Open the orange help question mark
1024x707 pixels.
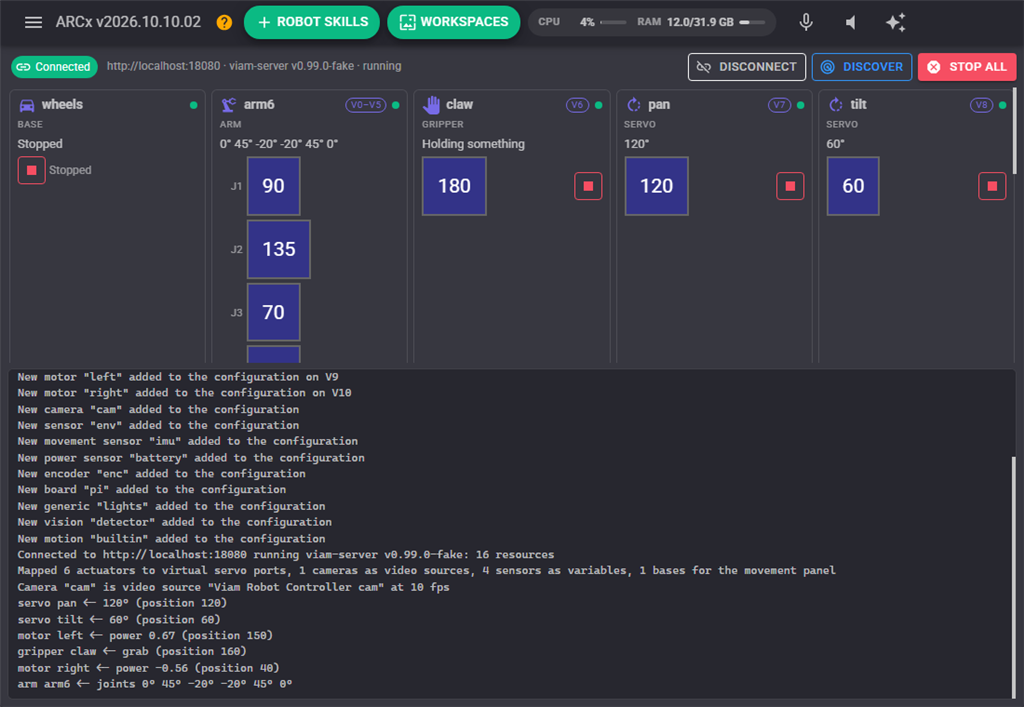224,22
